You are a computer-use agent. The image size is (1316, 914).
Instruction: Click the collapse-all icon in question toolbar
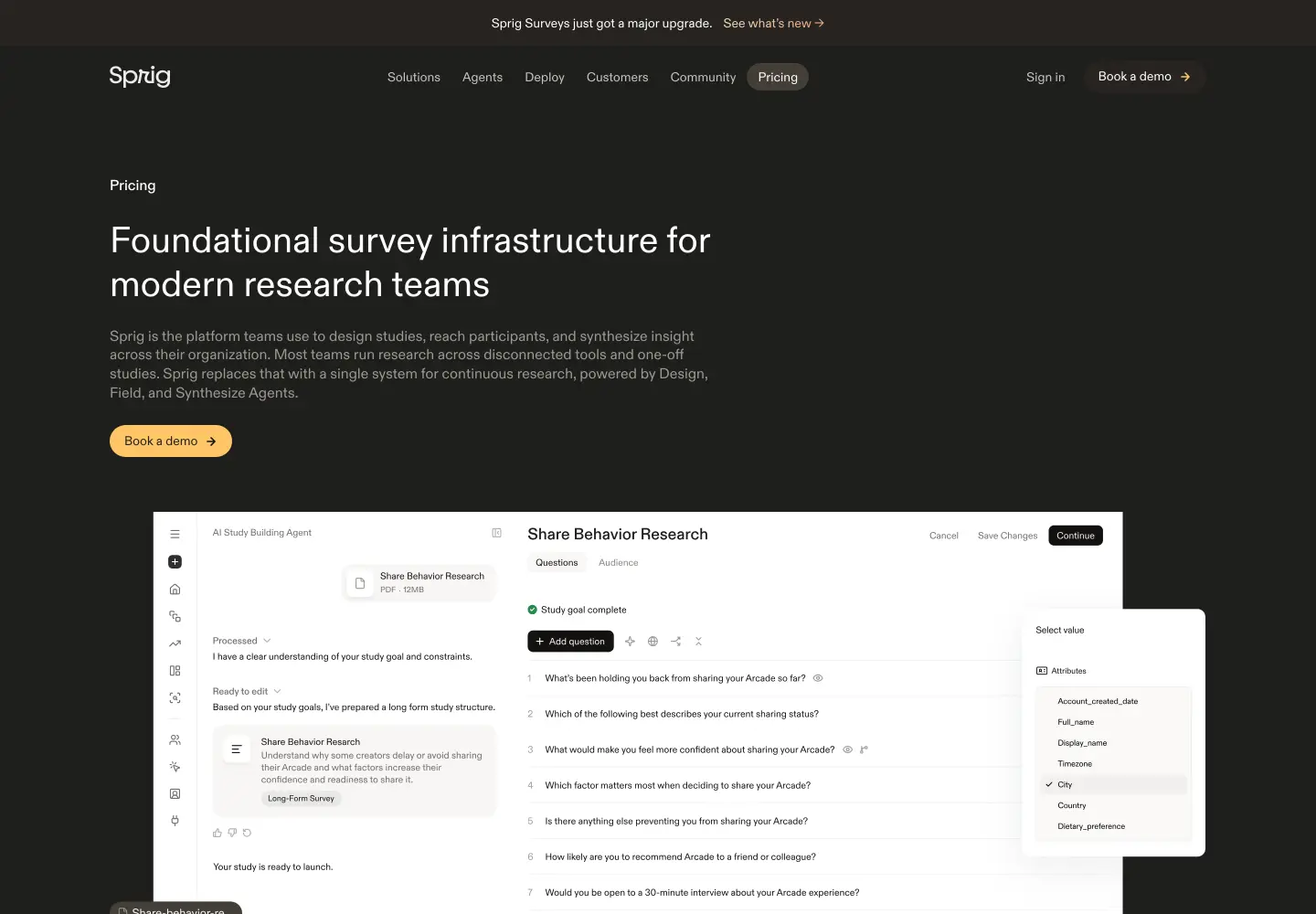(698, 642)
